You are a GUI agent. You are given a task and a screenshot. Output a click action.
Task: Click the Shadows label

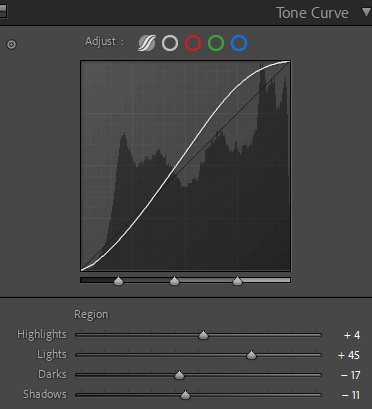[45, 394]
